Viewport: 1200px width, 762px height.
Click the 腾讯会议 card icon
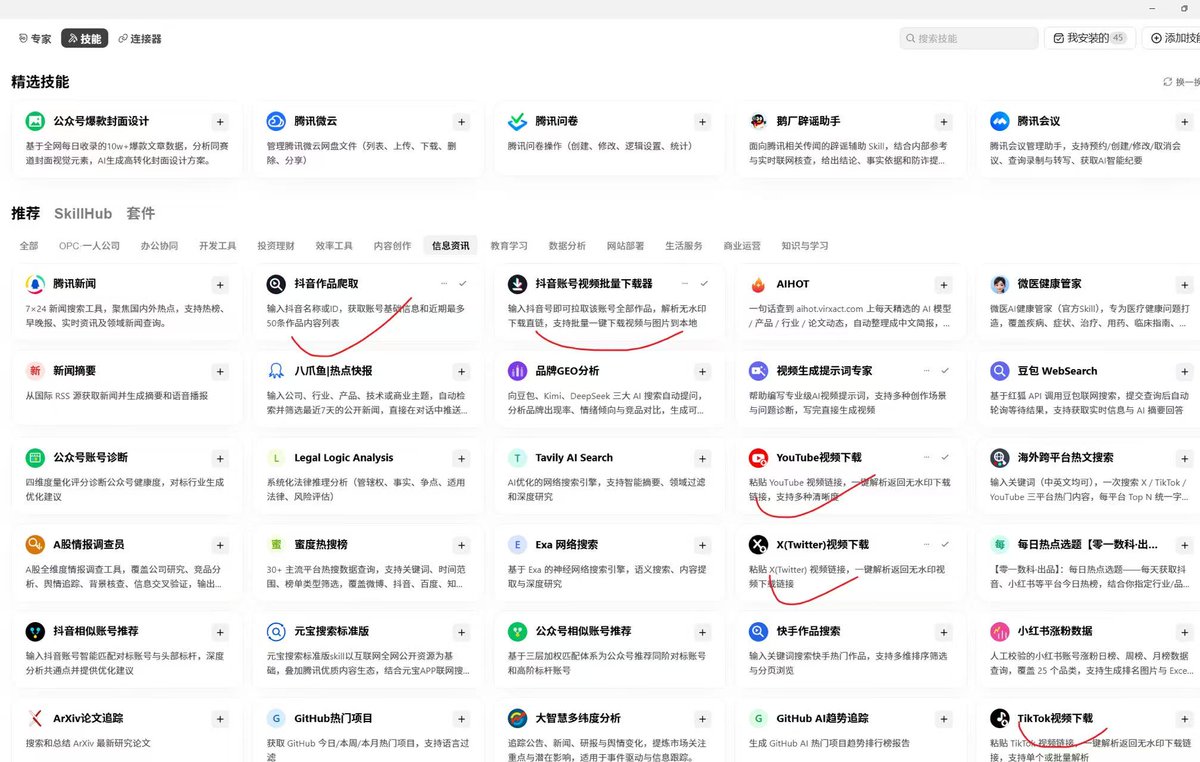click(x=999, y=121)
